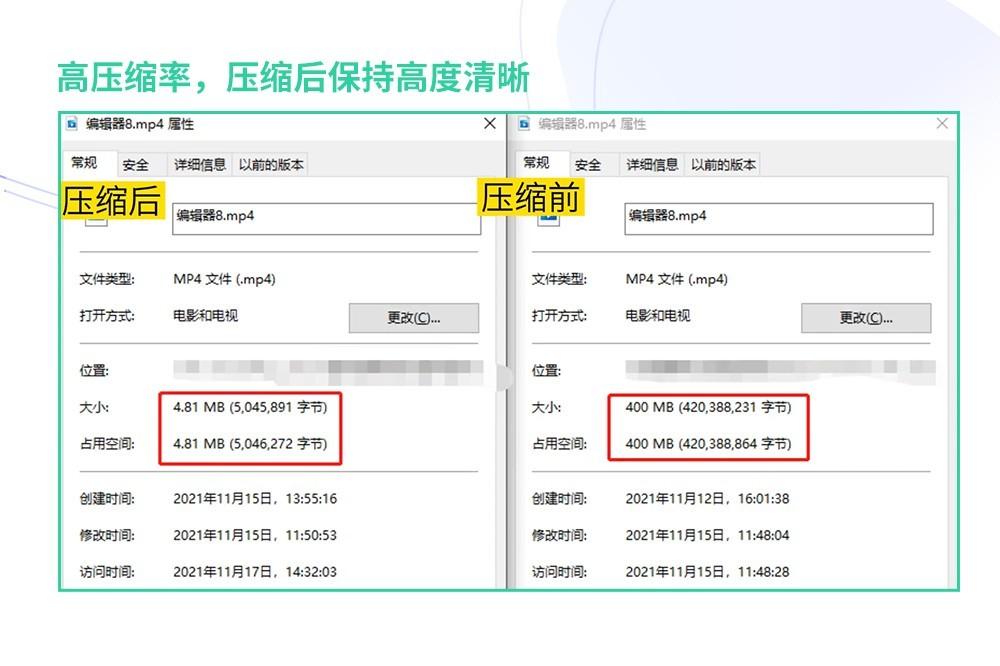Click the blurred 位置 path in right window
This screenshot has width=1000, height=666.
pyautogui.click(x=780, y=371)
